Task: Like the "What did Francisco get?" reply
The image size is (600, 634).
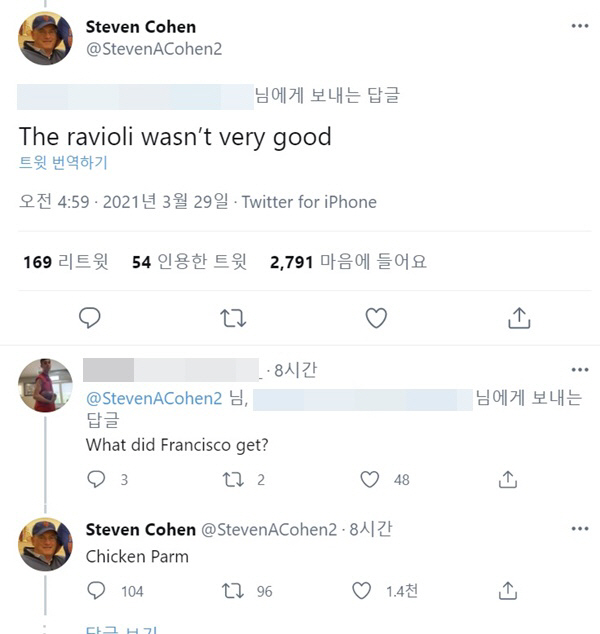Action: coord(370,480)
